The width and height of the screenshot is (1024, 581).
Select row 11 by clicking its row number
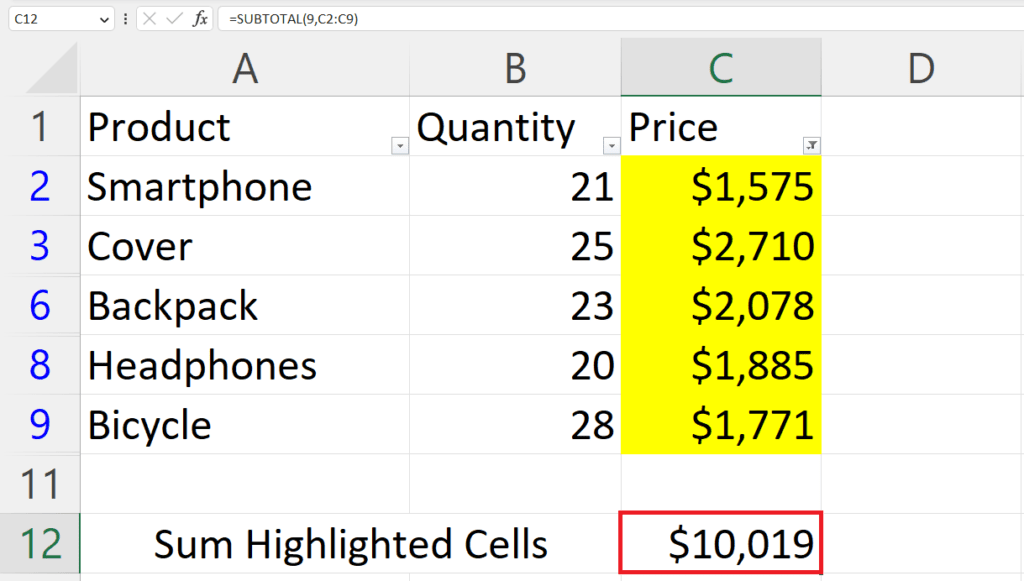click(40, 483)
